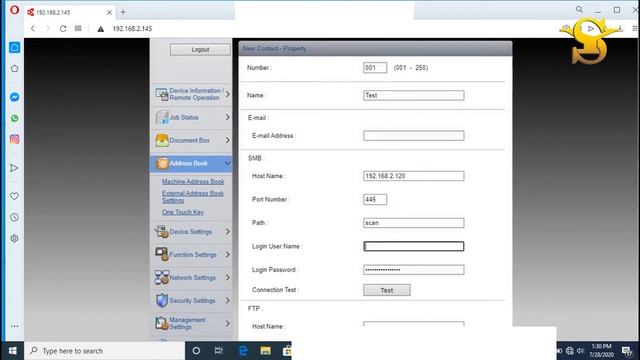Image resolution: width=640 pixels, height=360 pixels.
Task: Open Messenger in Opera sidebar
Action: tap(14, 97)
